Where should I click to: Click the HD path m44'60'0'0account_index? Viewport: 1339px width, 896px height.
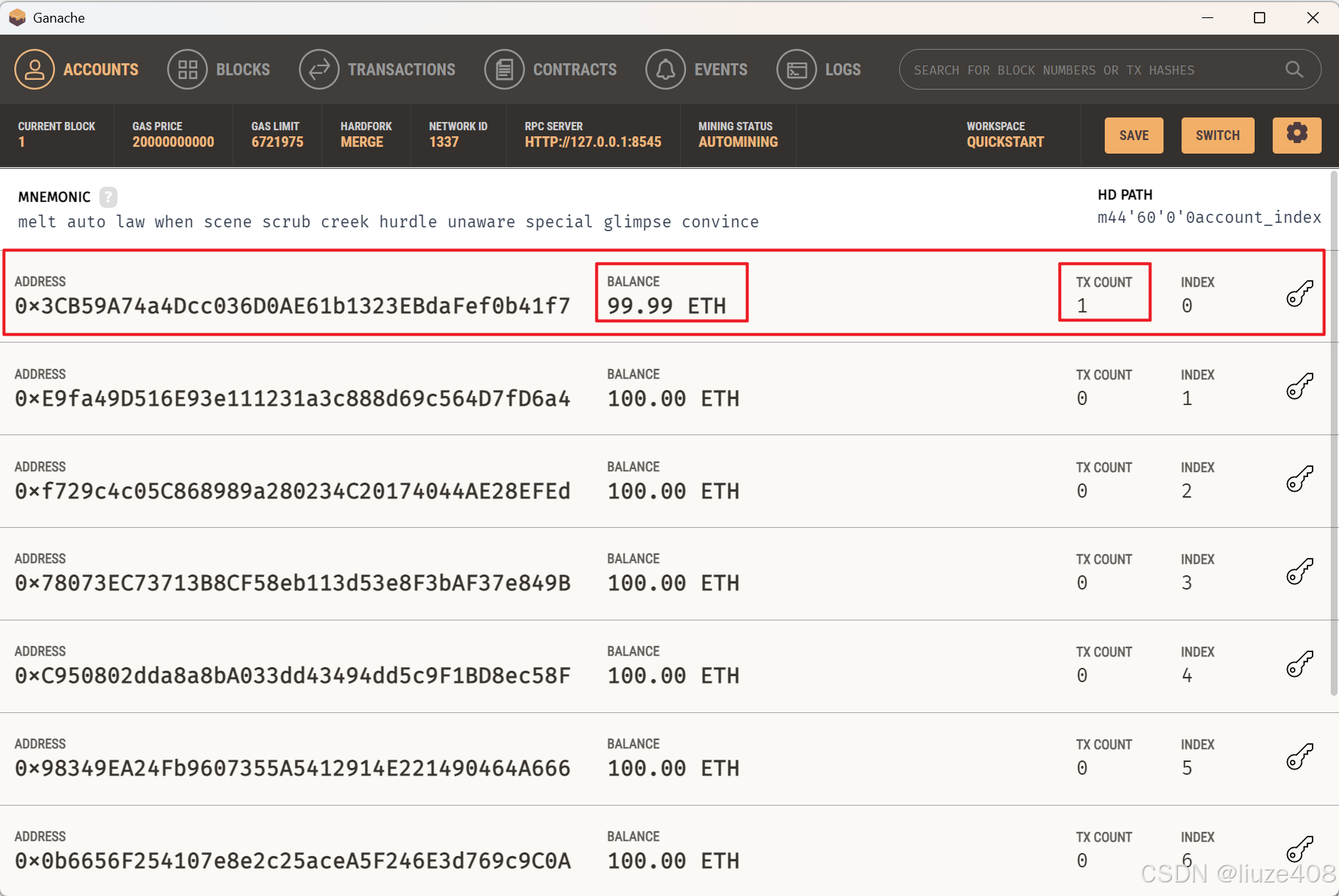click(1209, 218)
